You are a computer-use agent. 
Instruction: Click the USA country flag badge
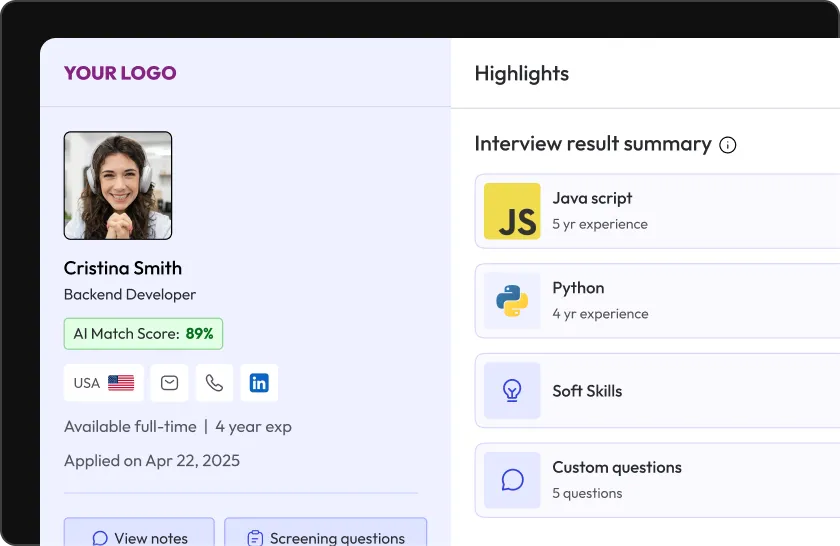coord(104,383)
